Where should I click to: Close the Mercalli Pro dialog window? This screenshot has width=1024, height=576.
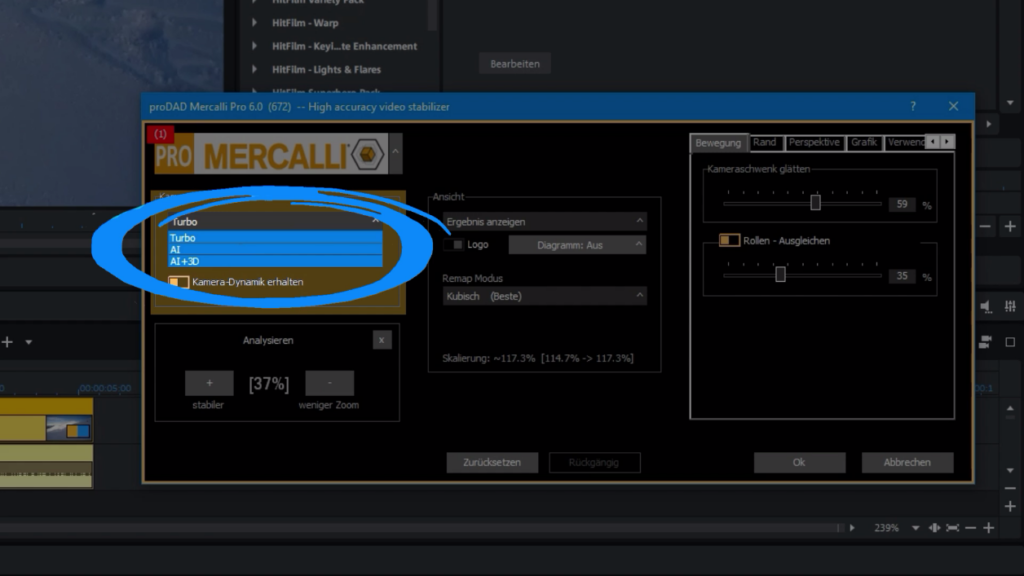[953, 106]
